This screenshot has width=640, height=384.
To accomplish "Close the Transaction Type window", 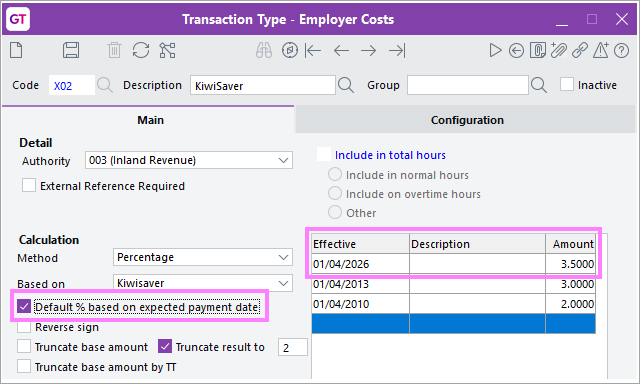I will click(x=622, y=19).
